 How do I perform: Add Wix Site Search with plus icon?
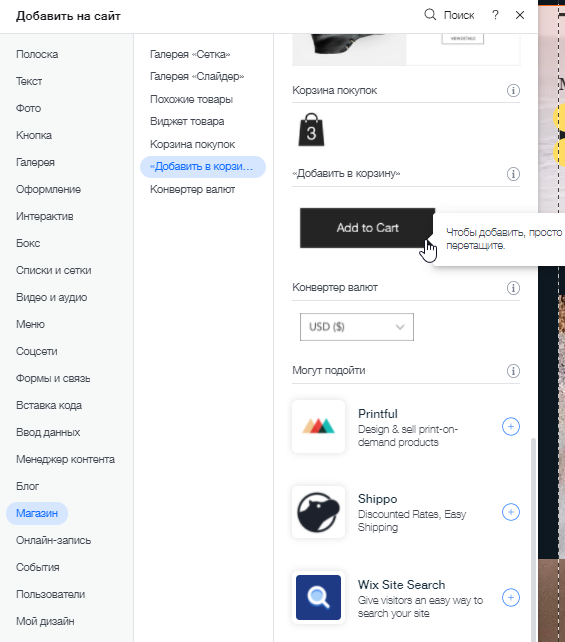coord(511,598)
